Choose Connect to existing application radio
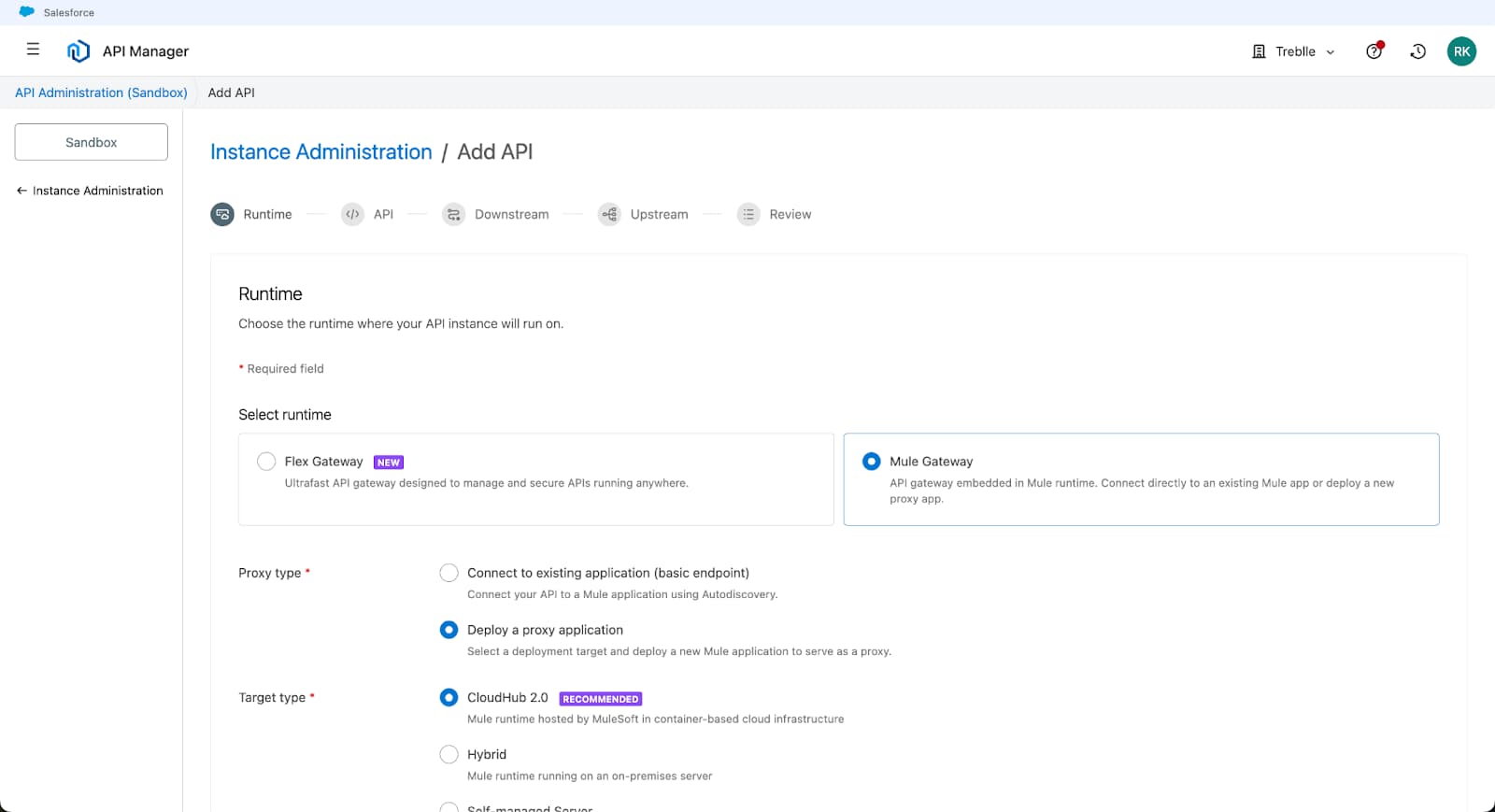 pos(448,573)
